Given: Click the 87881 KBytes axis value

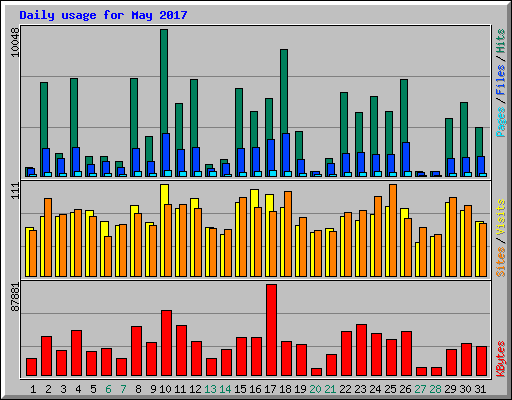Looking at the screenshot, I should coord(15,297).
